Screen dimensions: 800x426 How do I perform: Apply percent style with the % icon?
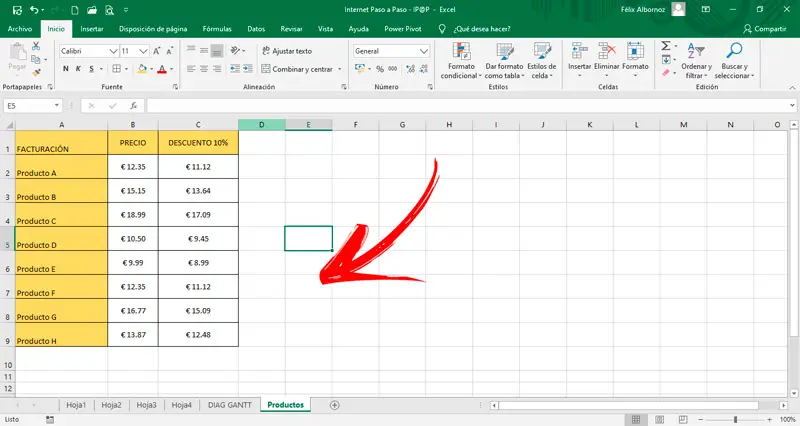pos(380,69)
